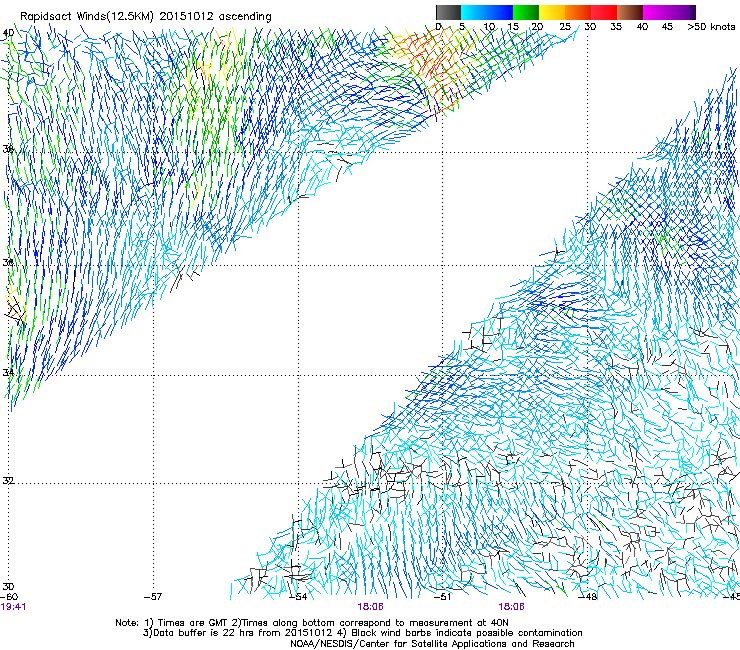Click the red 30-35 knots legend swatch
740x650 pixels.
604,12
